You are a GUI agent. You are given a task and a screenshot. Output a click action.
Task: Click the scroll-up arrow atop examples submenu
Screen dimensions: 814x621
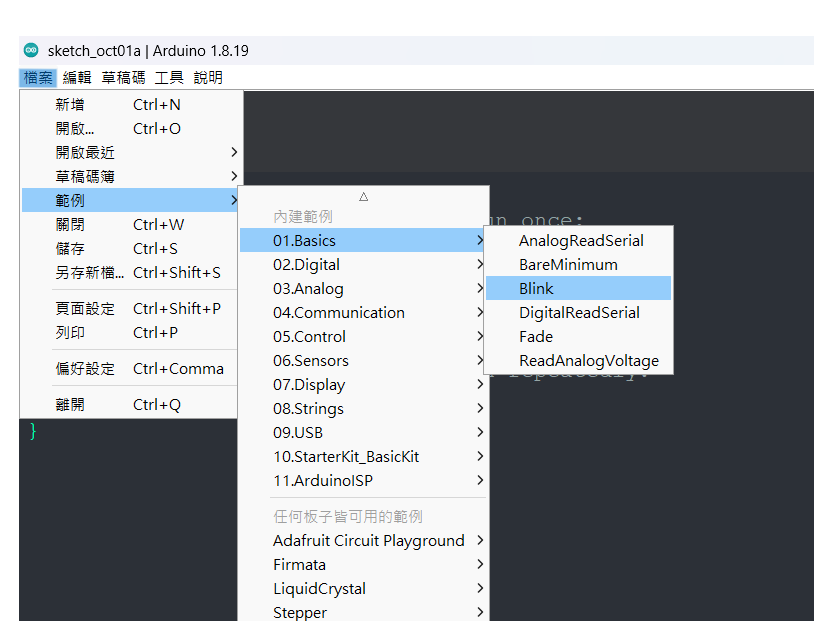(364, 197)
